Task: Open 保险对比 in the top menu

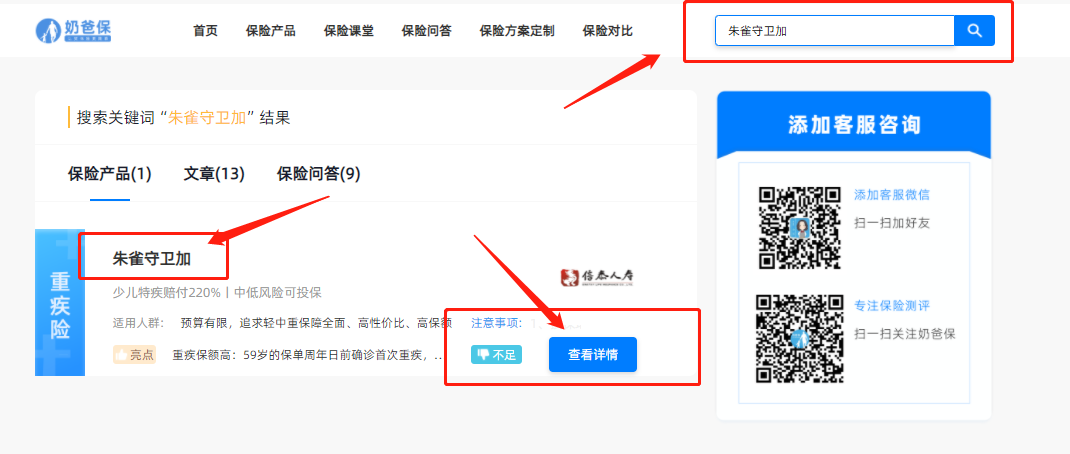Action: pos(607,31)
